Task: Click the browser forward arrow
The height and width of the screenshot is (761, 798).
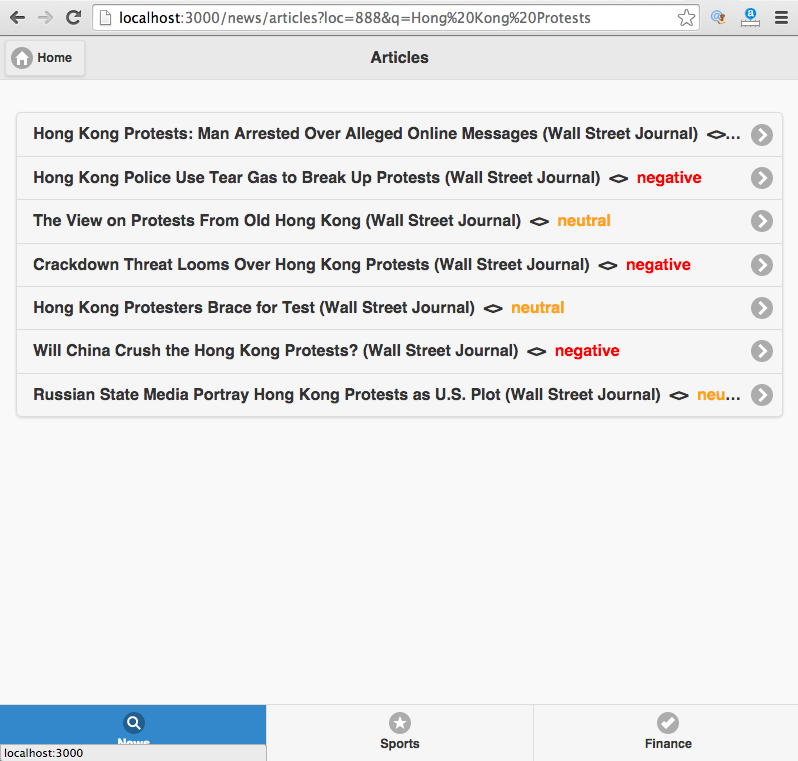Action: (46, 18)
